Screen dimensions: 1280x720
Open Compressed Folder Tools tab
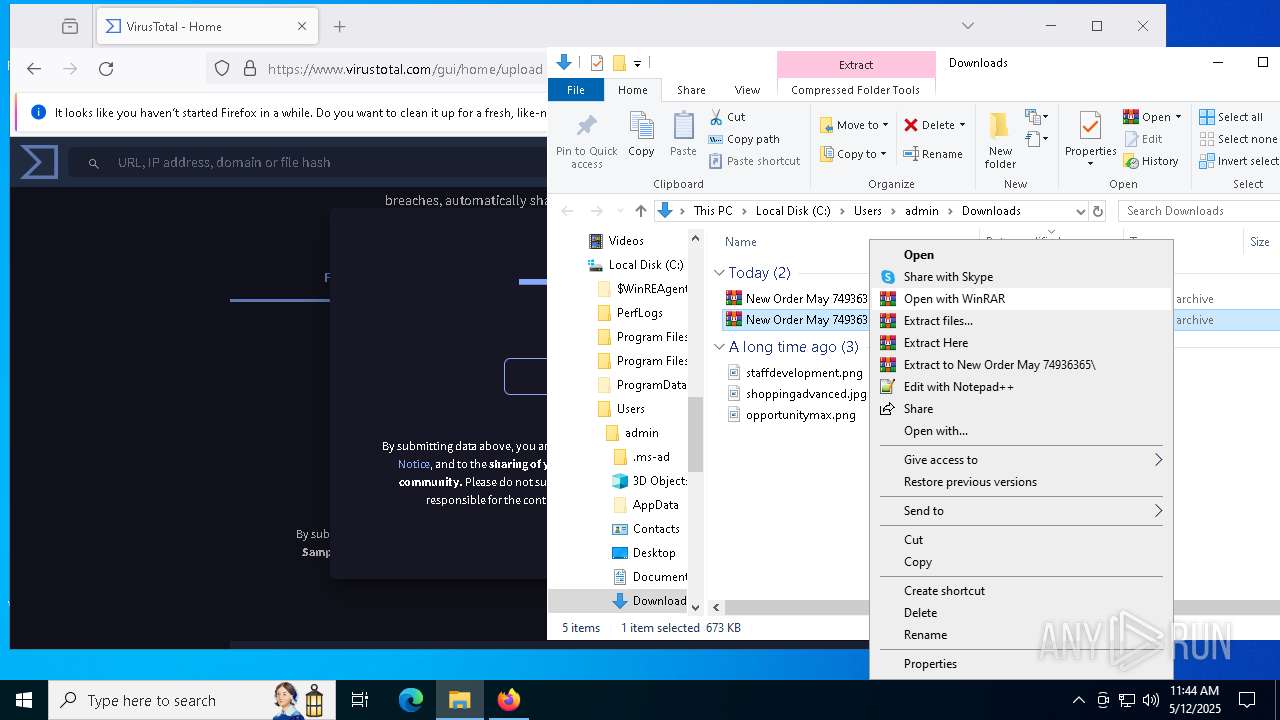[x=855, y=90]
